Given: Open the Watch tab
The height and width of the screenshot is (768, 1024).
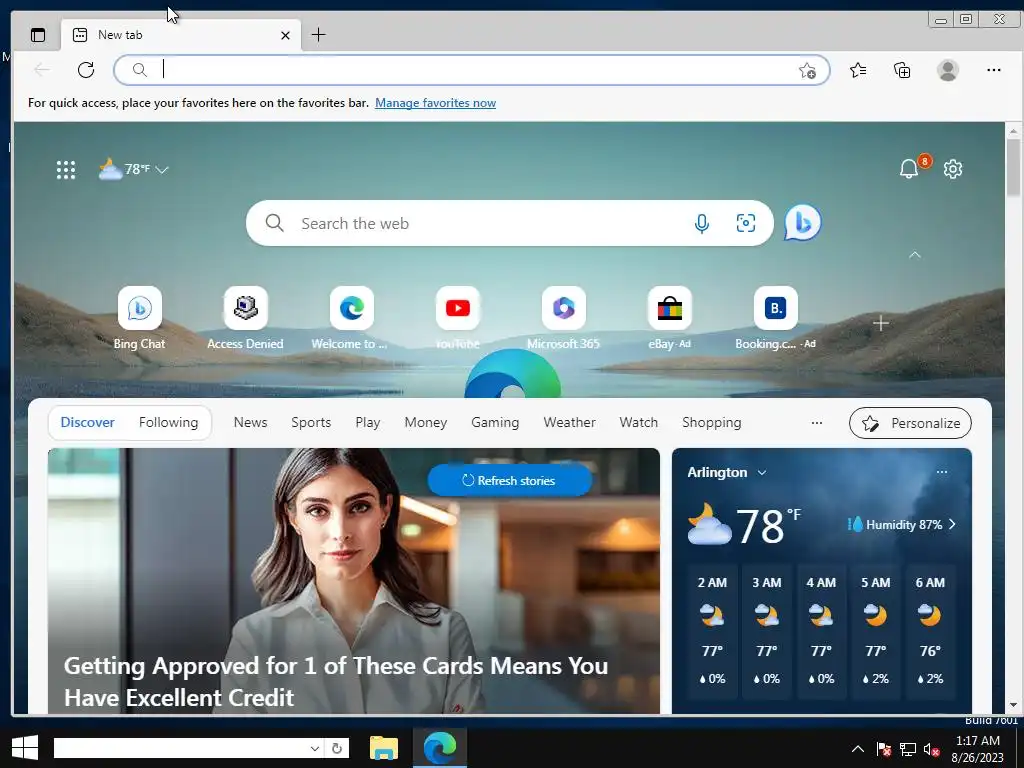Looking at the screenshot, I should tap(639, 423).
